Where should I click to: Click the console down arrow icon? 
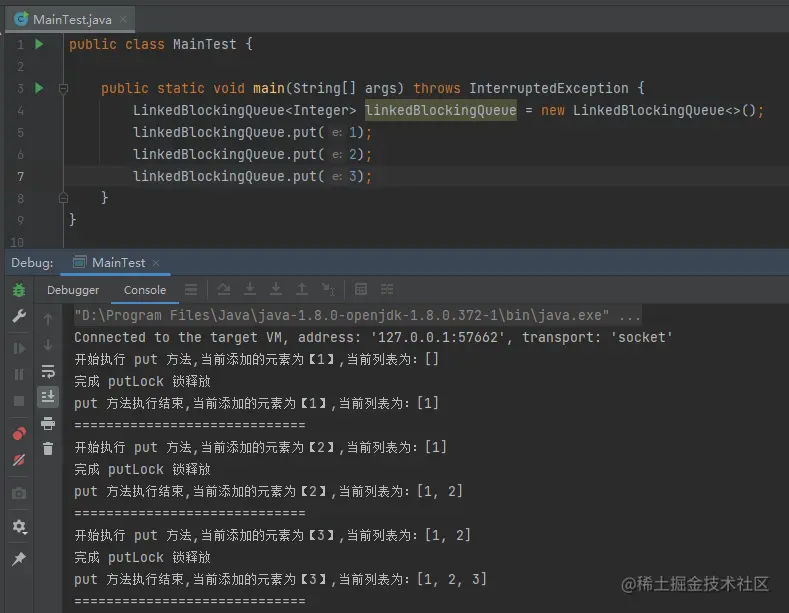click(x=48, y=345)
